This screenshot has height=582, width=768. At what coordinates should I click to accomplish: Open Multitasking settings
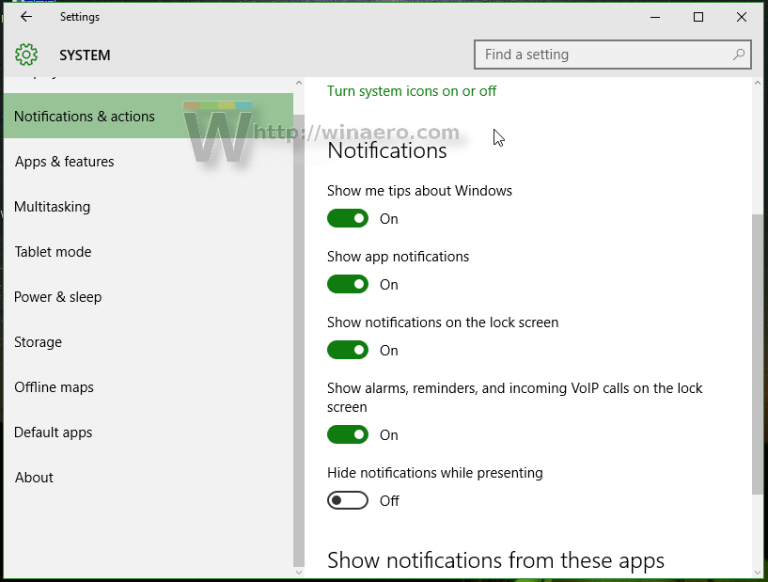(148, 207)
